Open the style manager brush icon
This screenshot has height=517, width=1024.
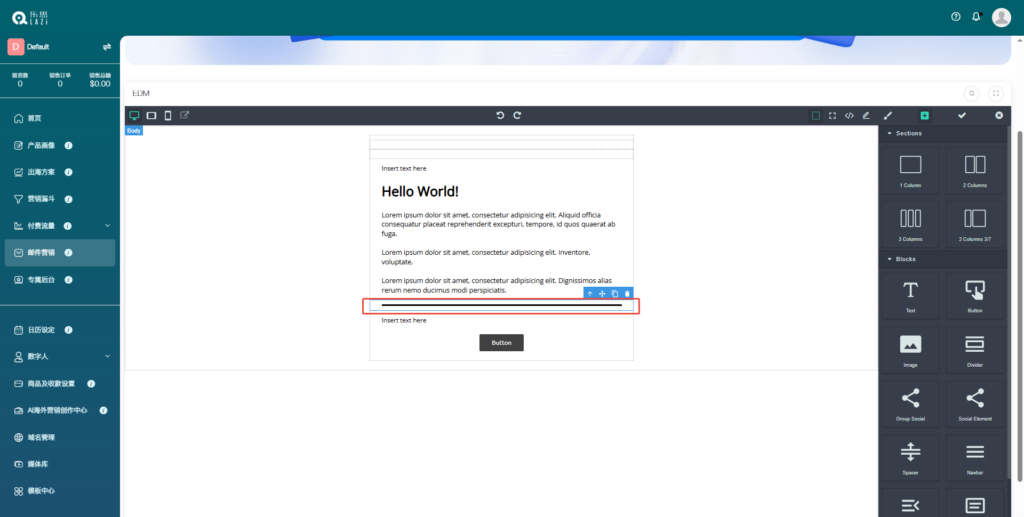887,116
